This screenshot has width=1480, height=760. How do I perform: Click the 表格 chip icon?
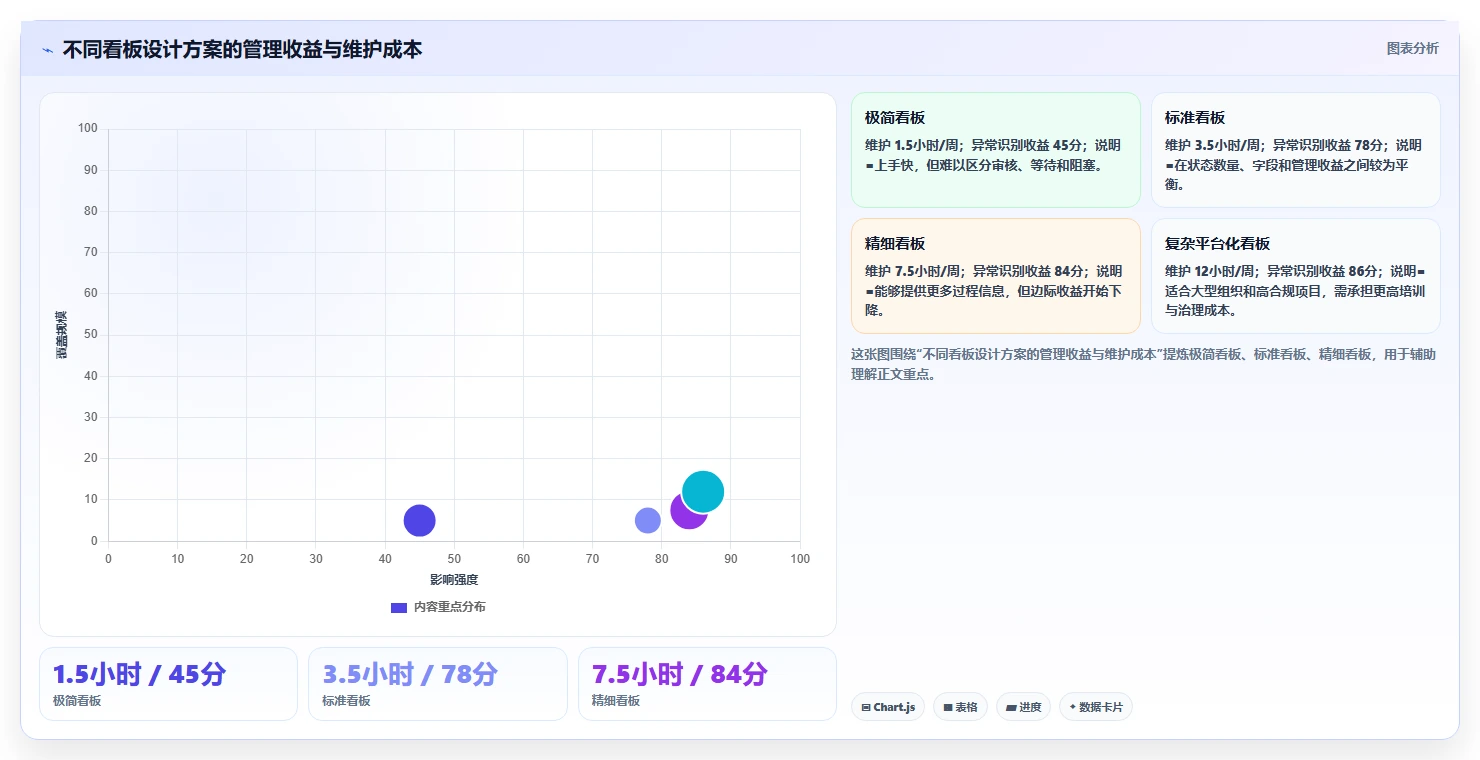(948, 708)
